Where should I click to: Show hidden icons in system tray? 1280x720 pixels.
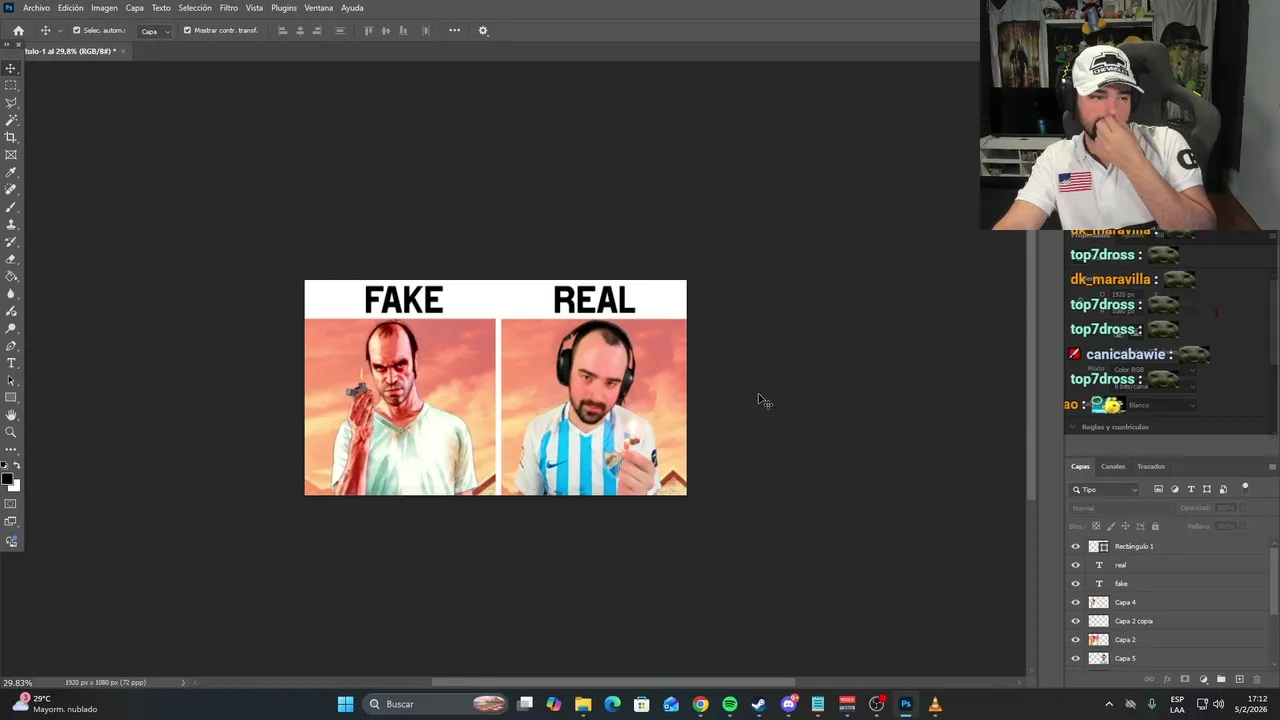point(1108,704)
